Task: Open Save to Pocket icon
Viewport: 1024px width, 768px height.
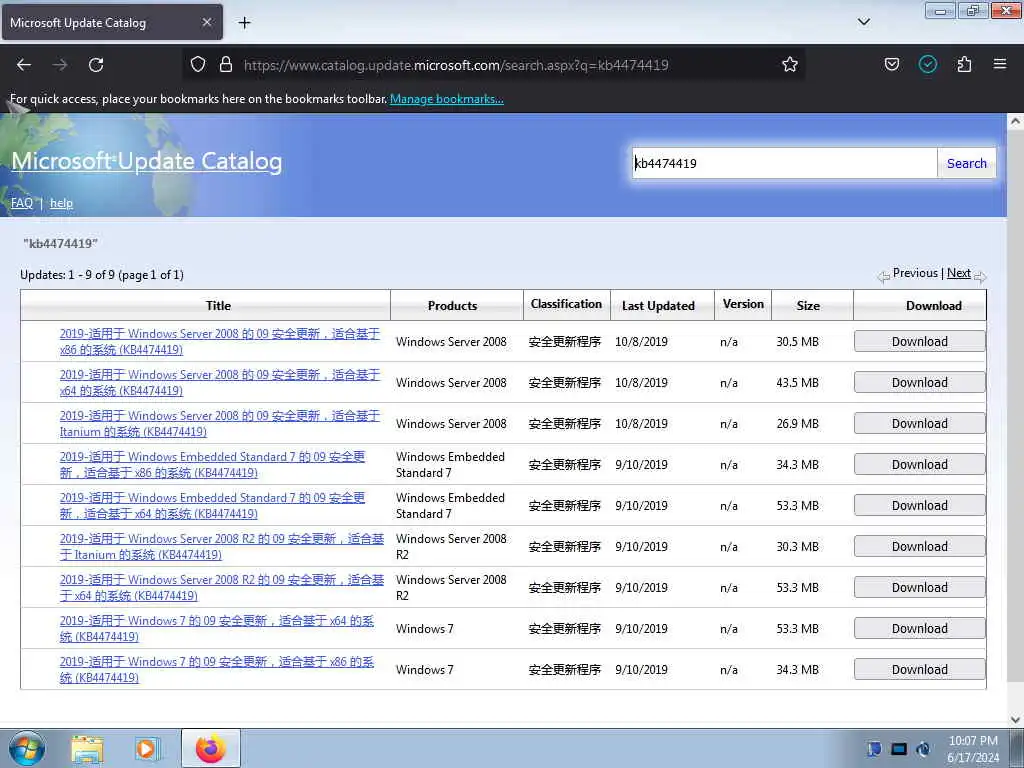Action: 891,64
